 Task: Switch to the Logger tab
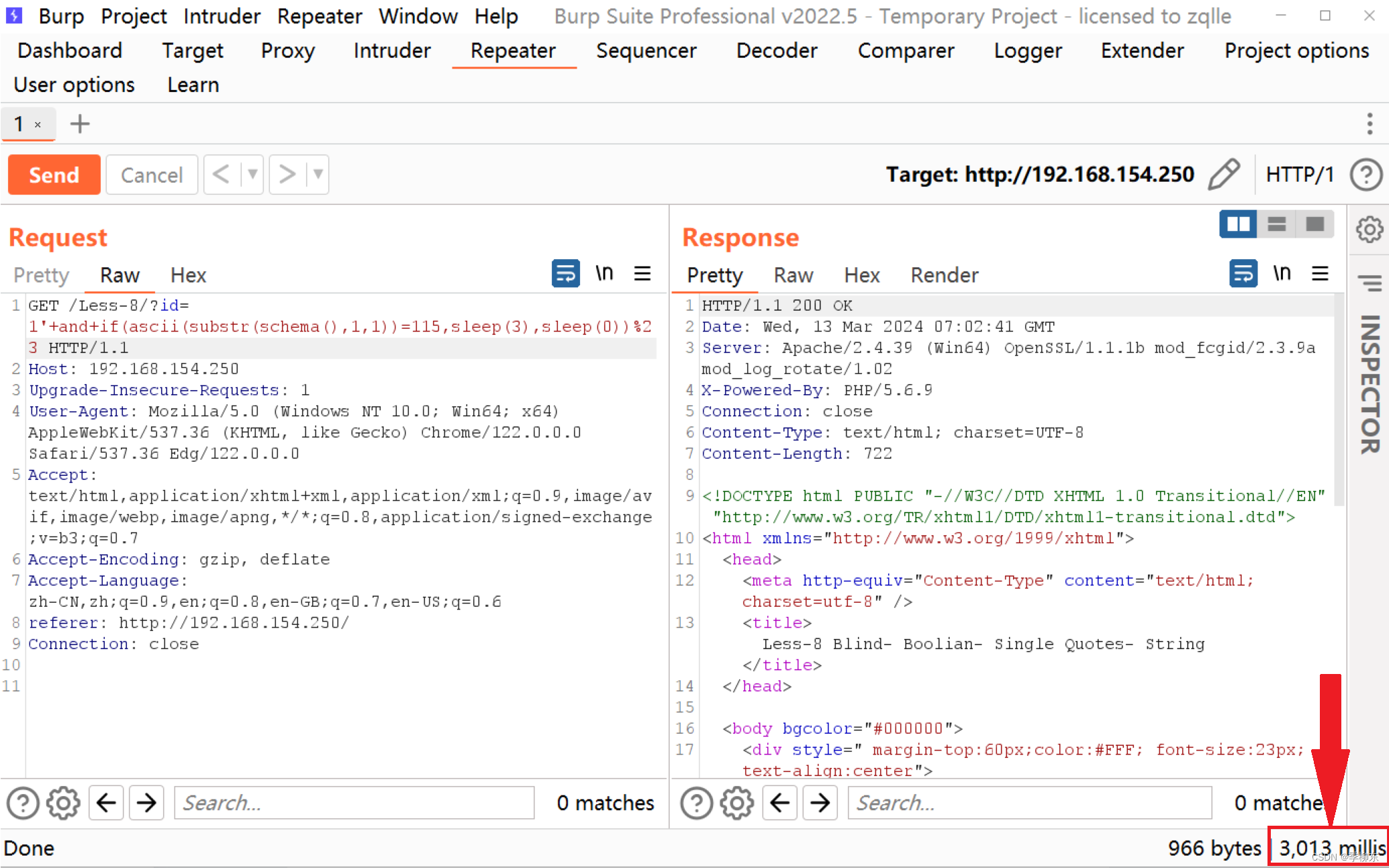pyautogui.click(x=1028, y=51)
